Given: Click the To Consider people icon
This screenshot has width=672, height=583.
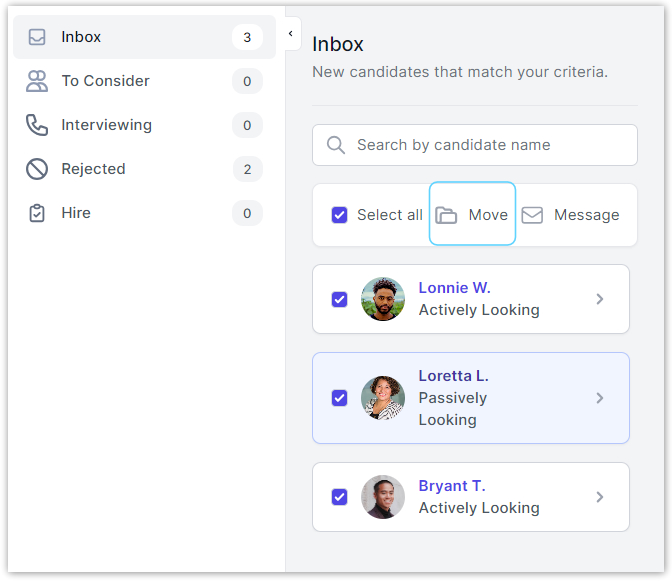Looking at the screenshot, I should (37, 81).
